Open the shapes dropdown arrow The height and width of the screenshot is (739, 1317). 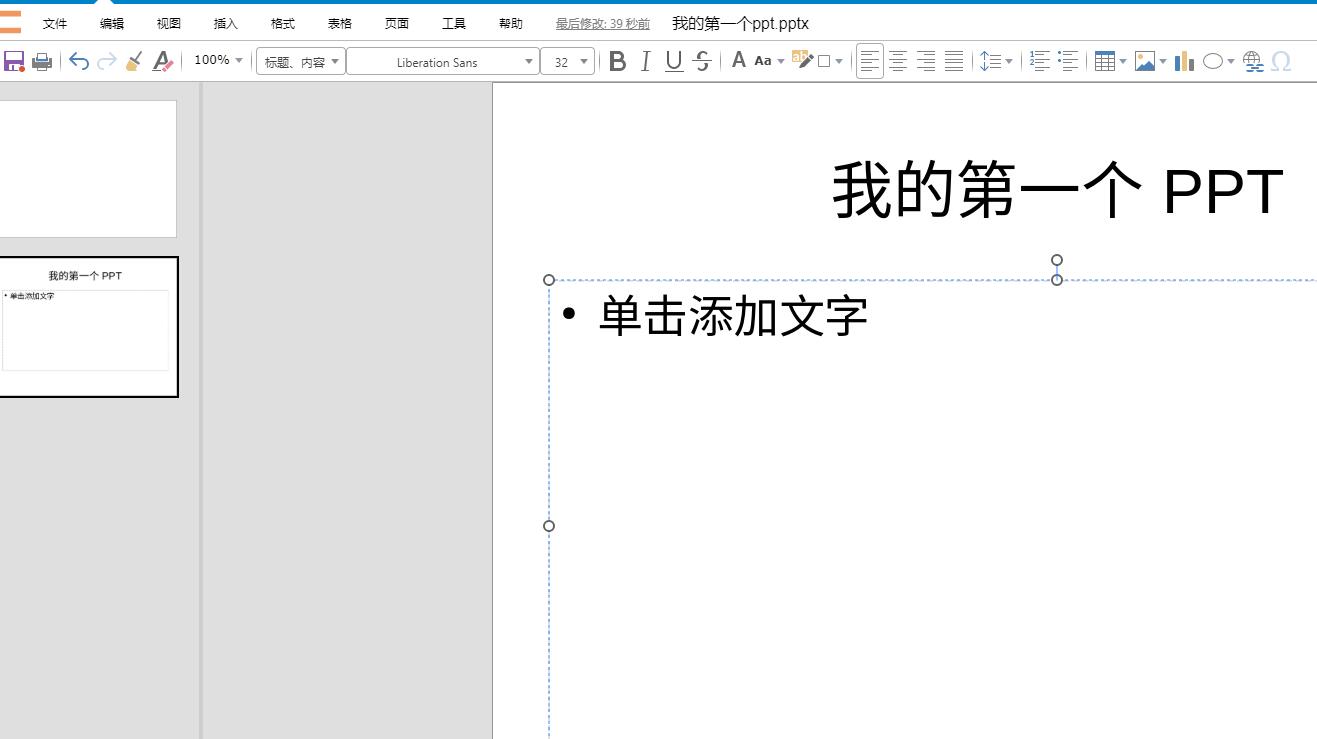[x=1231, y=62]
